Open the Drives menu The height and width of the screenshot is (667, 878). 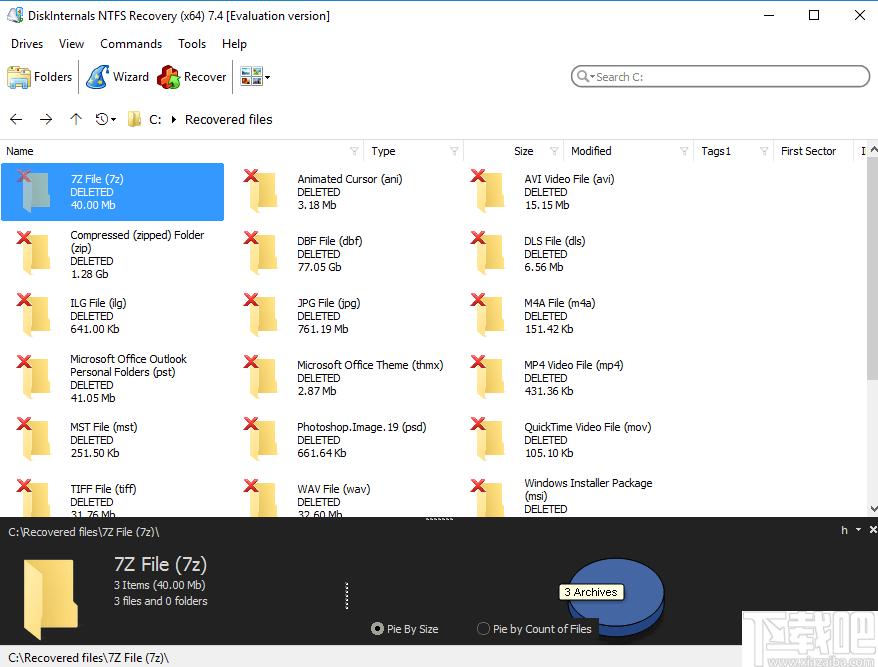(27, 44)
